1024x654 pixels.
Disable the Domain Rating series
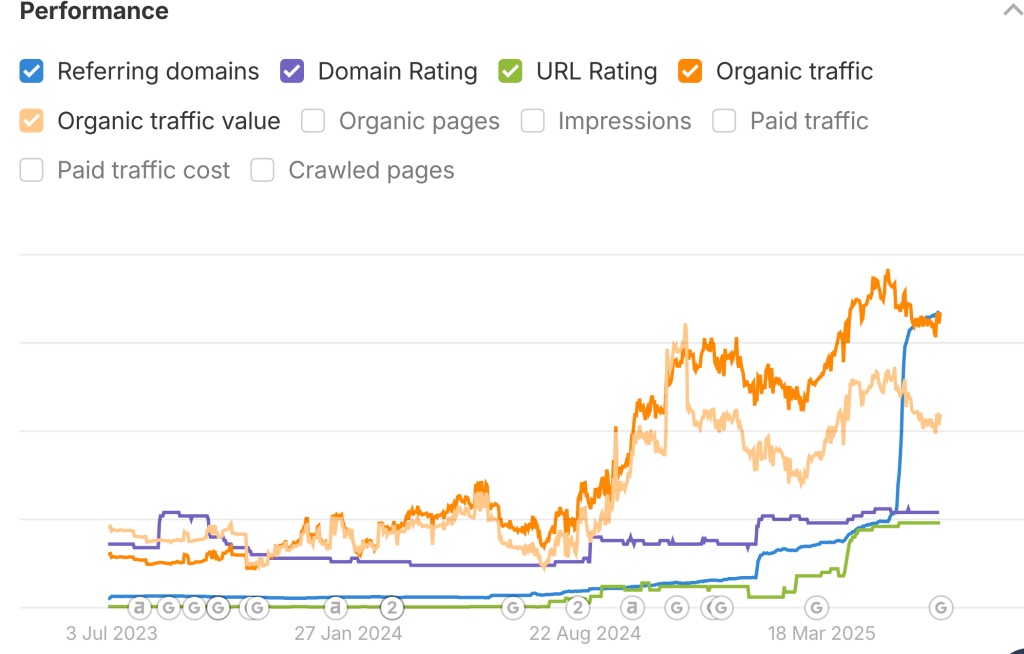[x=292, y=72]
